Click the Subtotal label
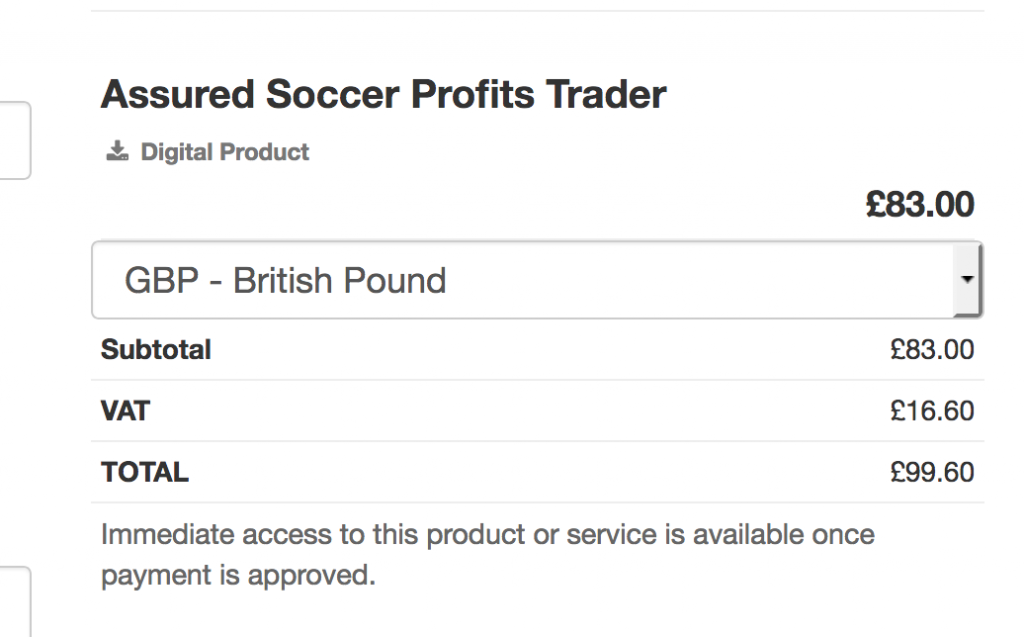Screen dimensions: 1024x637 pyautogui.click(x=156, y=350)
